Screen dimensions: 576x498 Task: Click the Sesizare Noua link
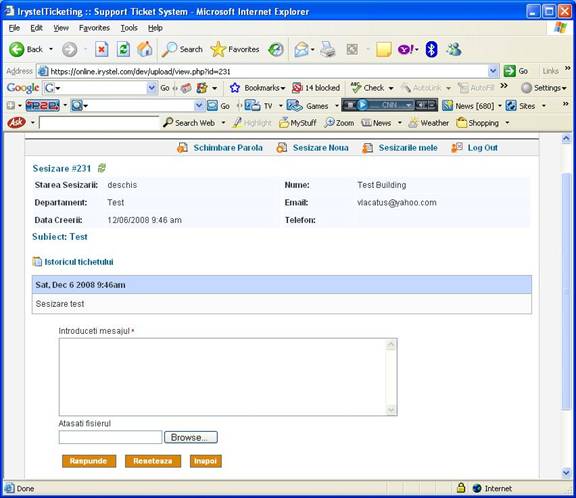coord(320,148)
